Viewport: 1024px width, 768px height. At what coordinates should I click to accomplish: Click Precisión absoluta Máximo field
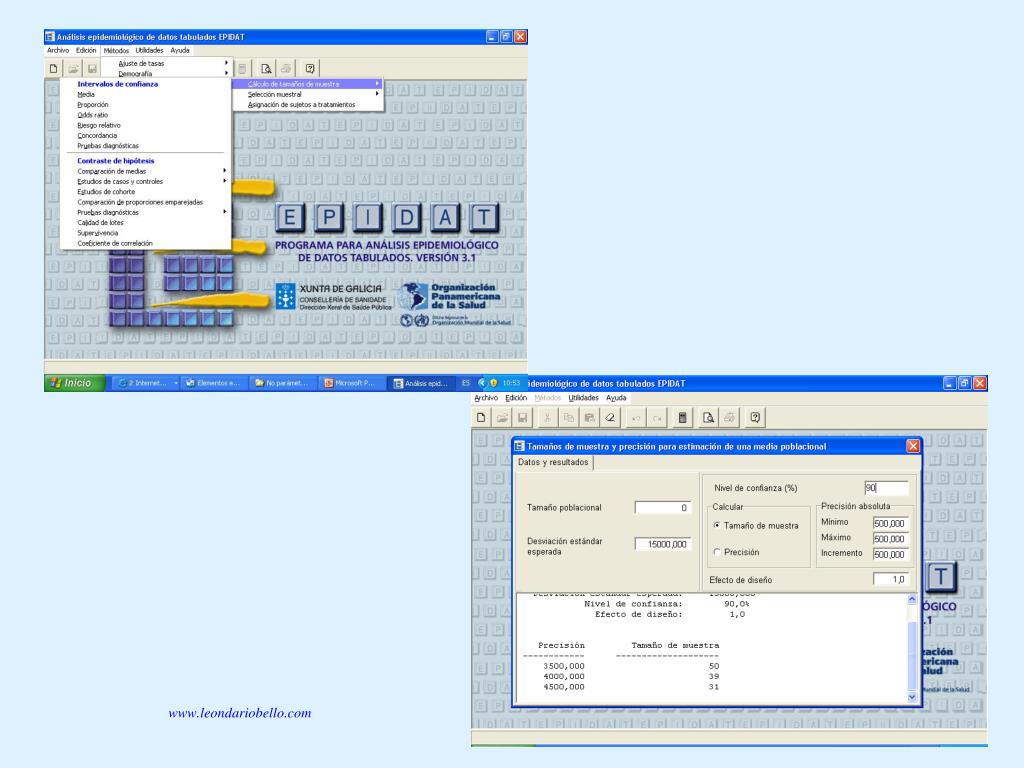[891, 539]
